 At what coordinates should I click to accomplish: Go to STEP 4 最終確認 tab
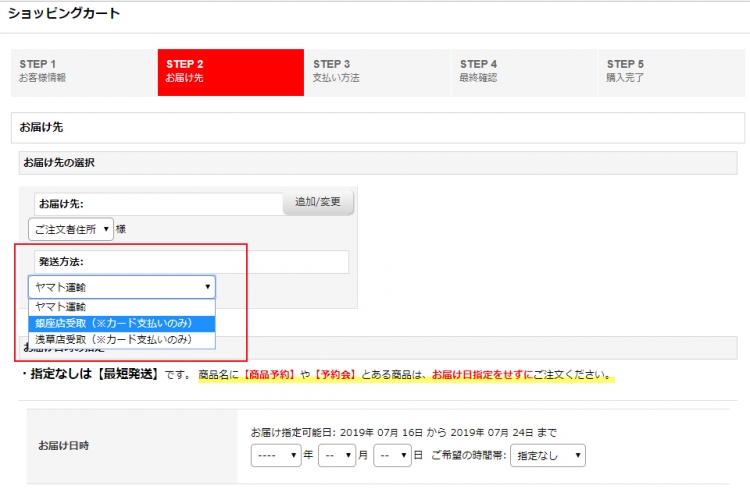pos(524,73)
